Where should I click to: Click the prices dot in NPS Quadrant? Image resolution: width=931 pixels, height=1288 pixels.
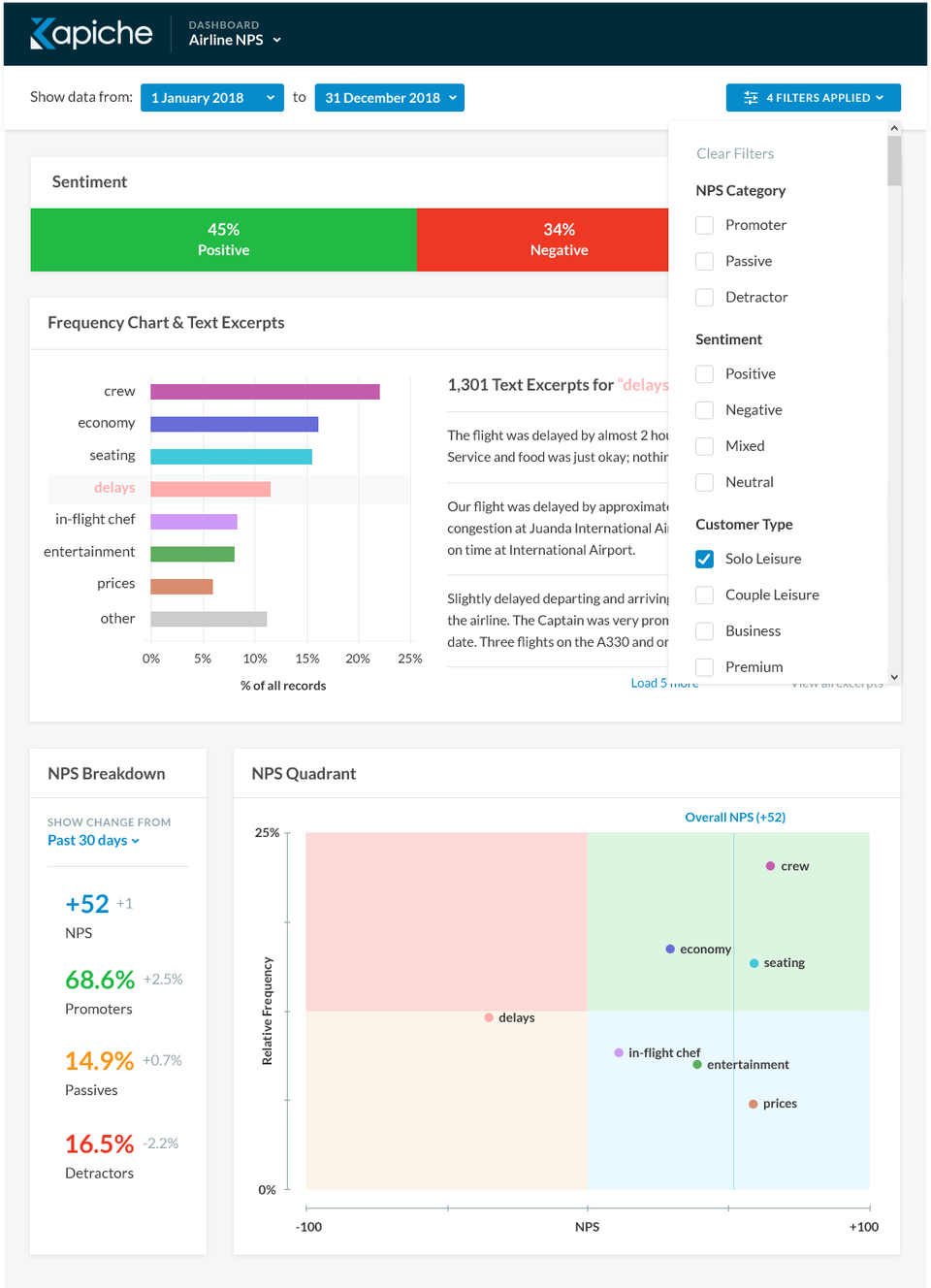pos(753,1104)
